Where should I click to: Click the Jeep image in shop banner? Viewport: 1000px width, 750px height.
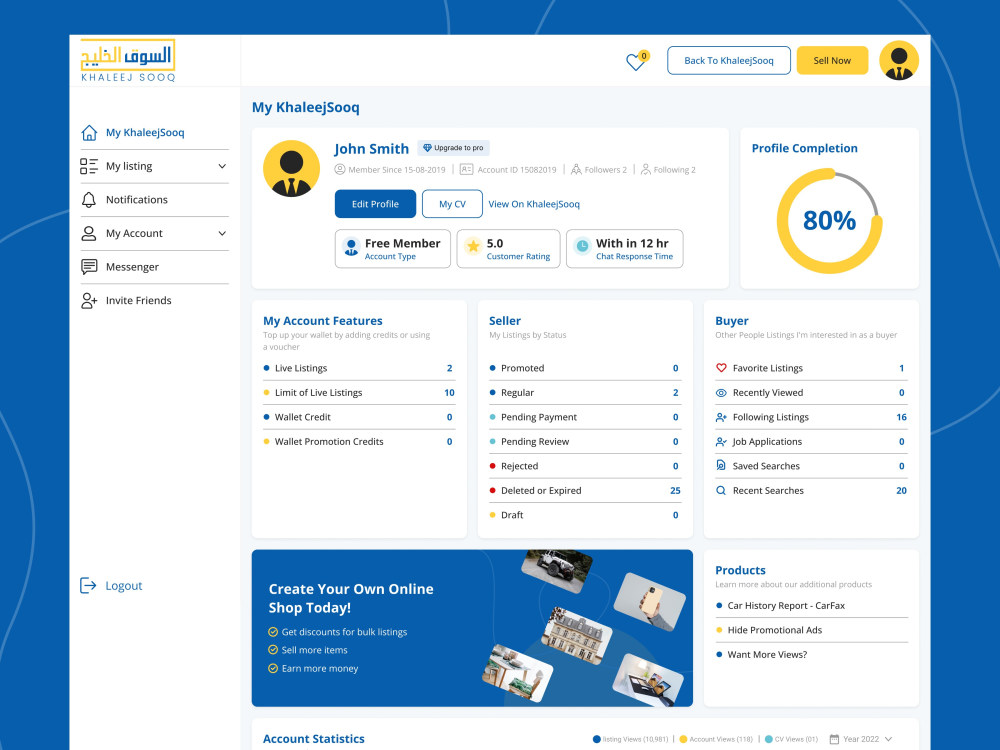557,568
